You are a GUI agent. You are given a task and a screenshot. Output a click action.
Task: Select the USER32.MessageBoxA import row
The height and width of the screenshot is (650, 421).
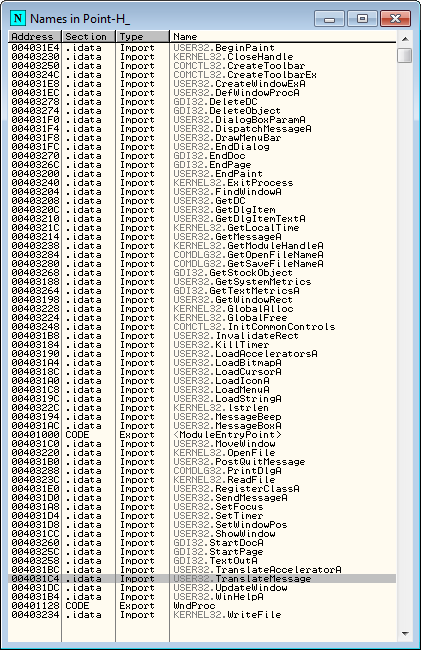202,426
